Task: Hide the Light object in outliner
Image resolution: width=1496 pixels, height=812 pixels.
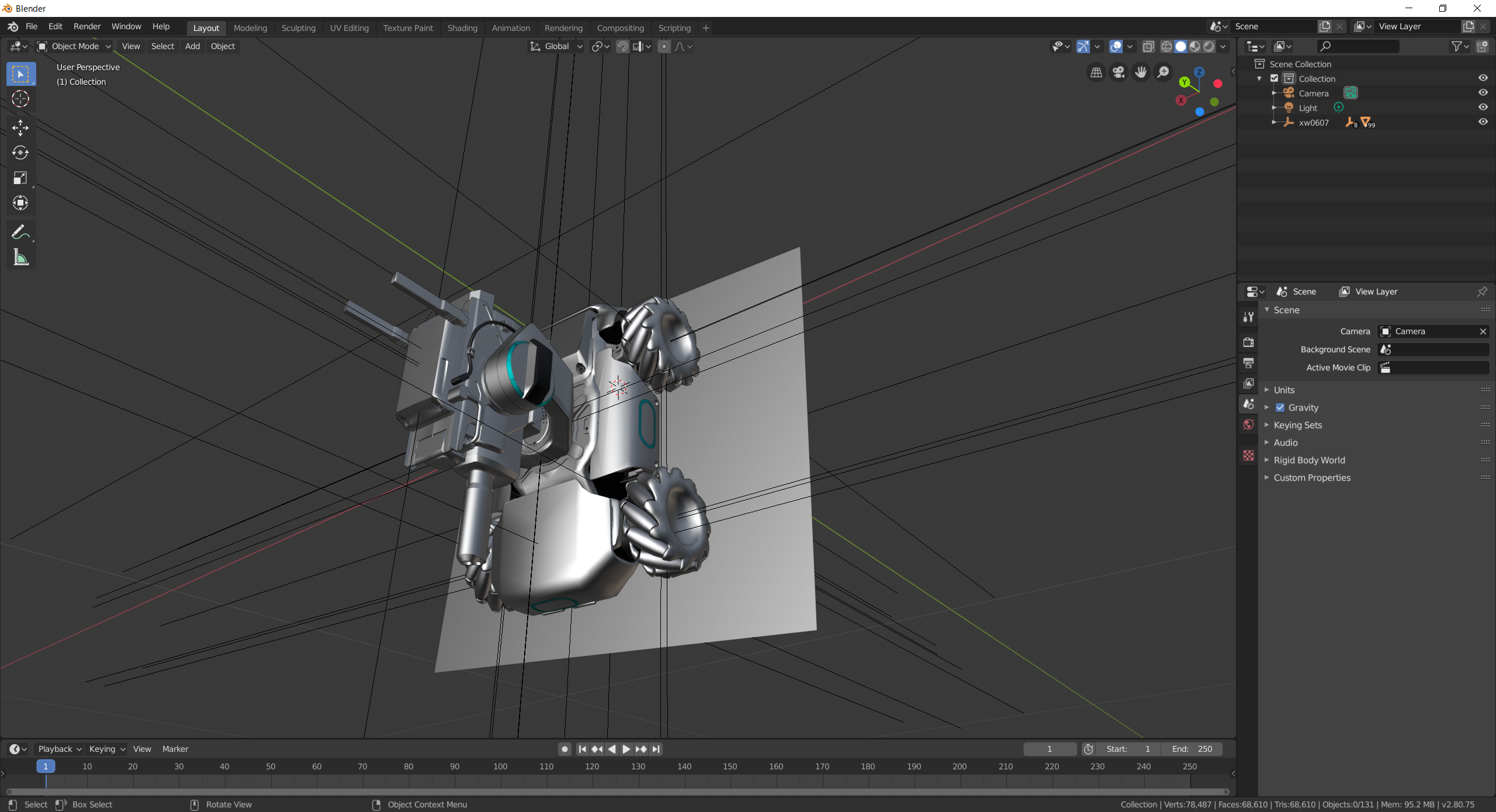Action: [1483, 107]
